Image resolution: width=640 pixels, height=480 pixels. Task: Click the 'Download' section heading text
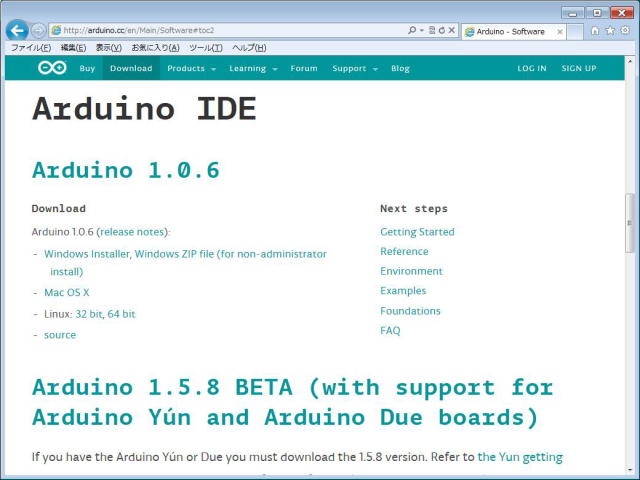point(59,209)
